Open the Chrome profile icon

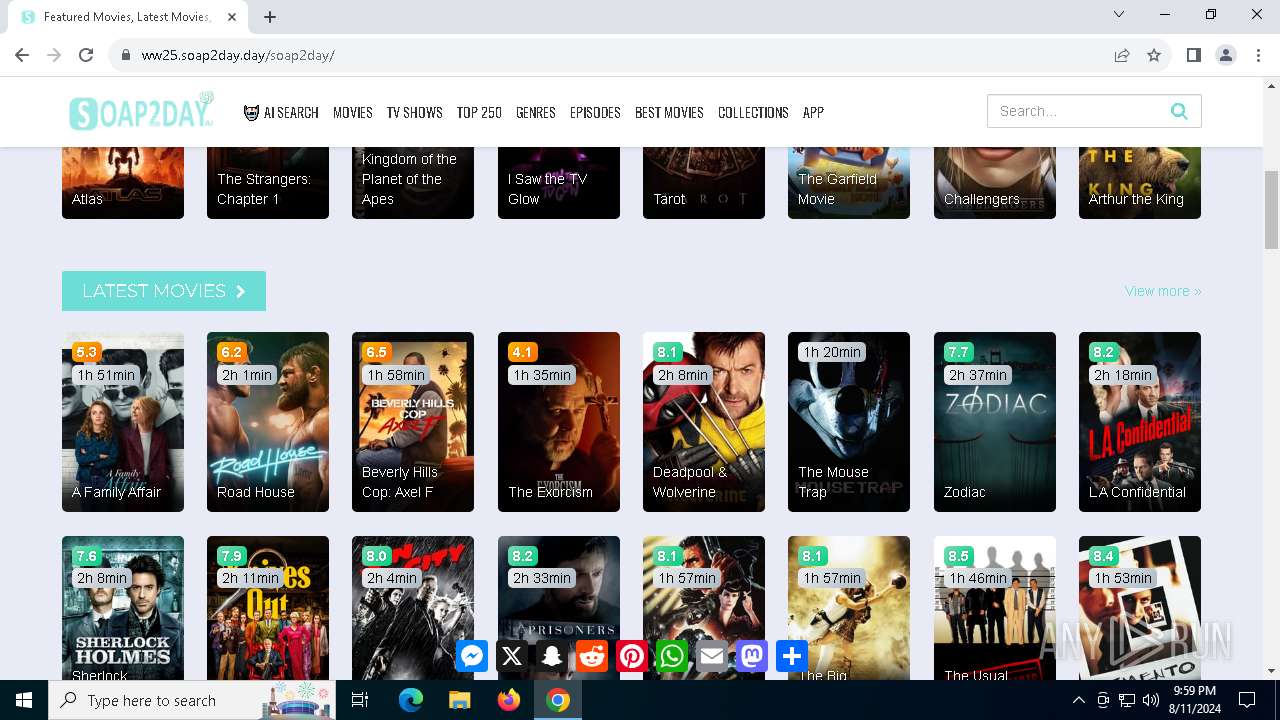1226,55
